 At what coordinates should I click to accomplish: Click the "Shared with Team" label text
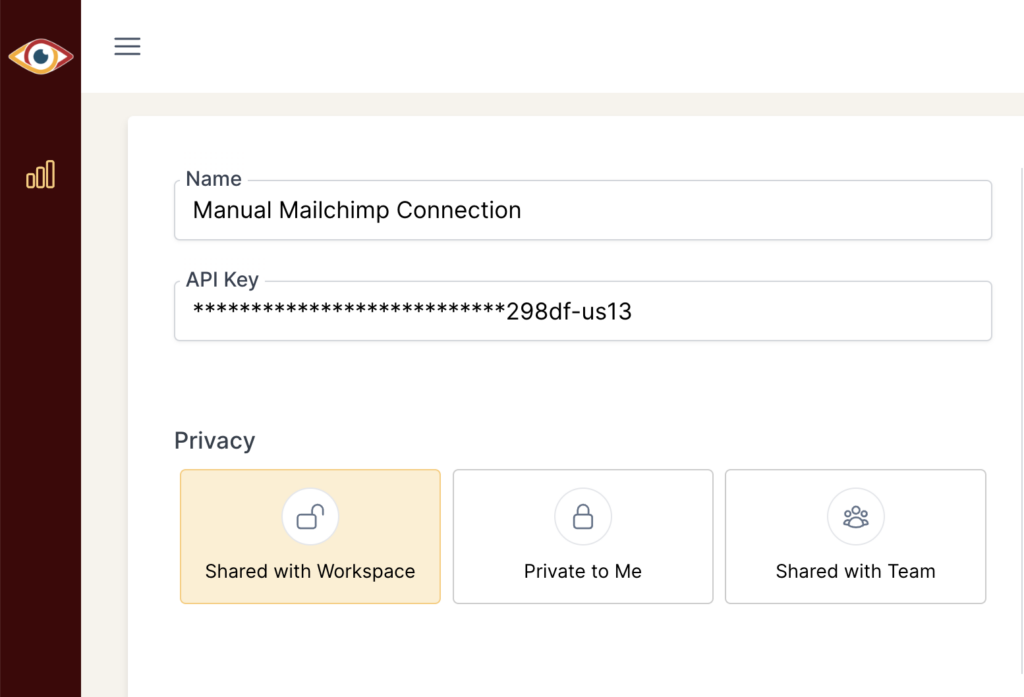tap(855, 572)
